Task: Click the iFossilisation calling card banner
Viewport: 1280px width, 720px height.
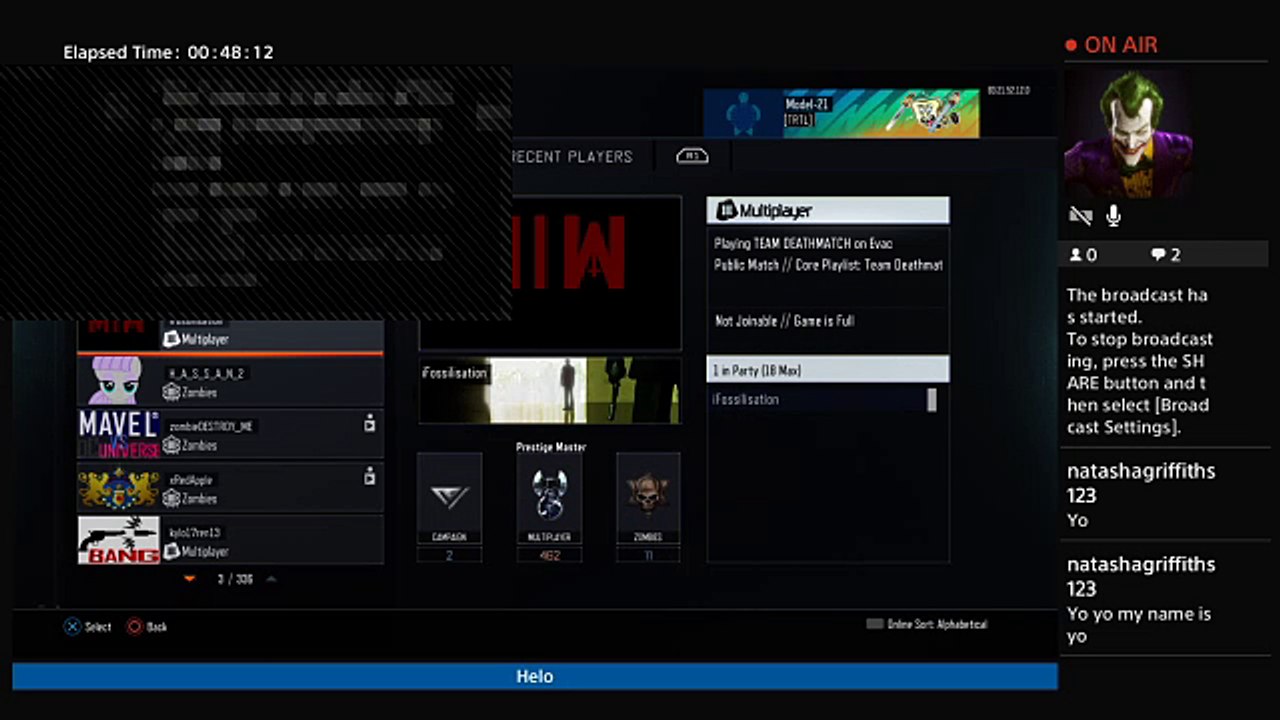Action: point(550,390)
